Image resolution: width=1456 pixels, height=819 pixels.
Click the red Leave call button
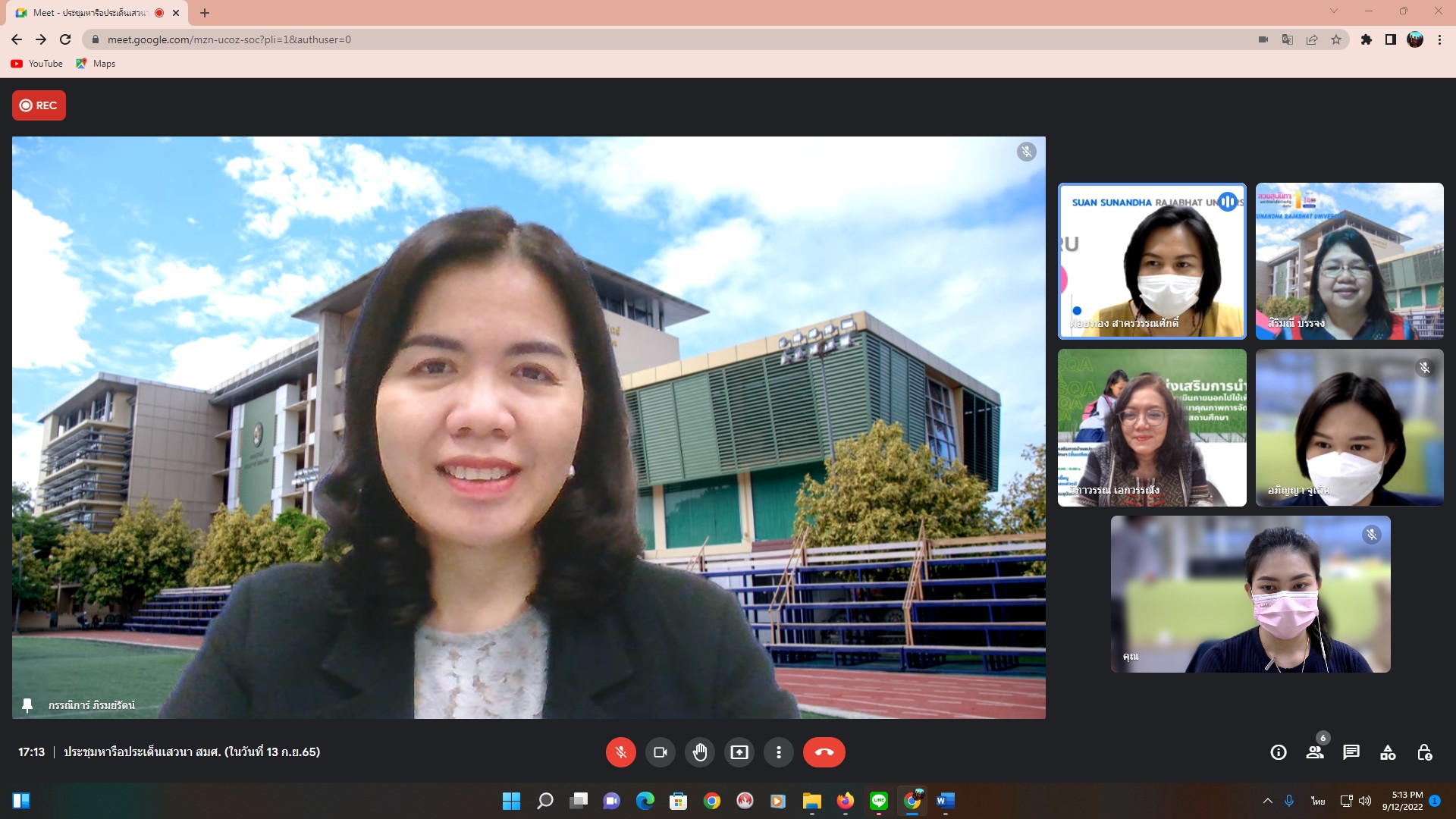coord(824,752)
